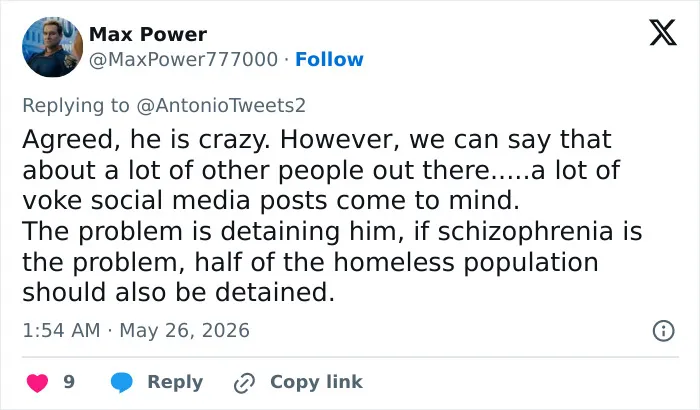
Task: Open the @AntonioTweets2 mention
Action: point(221,105)
